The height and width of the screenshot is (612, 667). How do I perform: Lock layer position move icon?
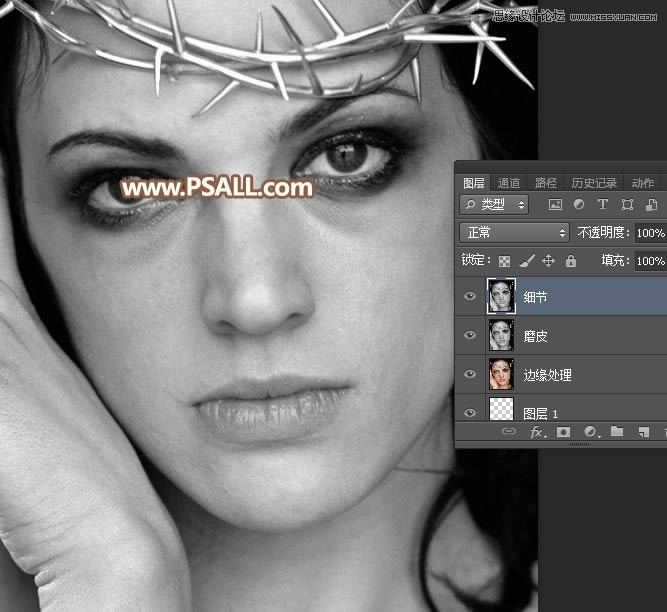click(548, 261)
